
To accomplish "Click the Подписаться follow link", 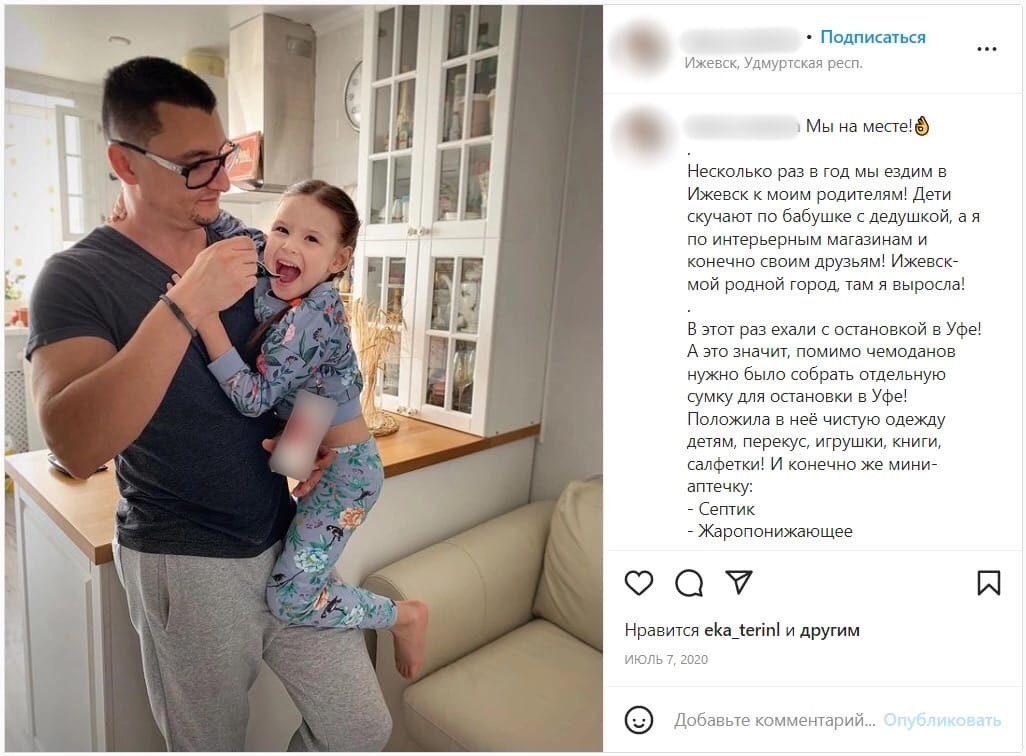I will pos(873,37).
